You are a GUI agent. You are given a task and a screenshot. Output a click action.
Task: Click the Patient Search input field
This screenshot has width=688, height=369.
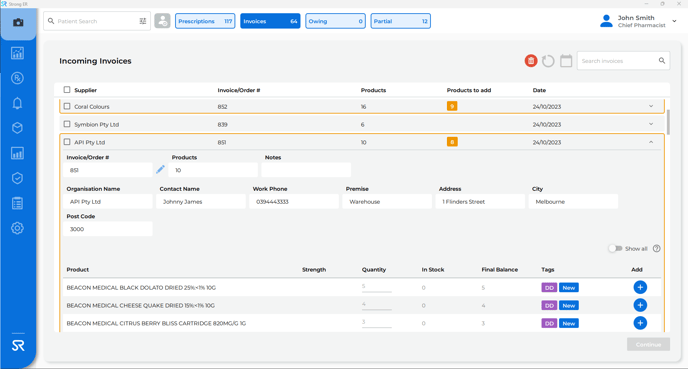(97, 21)
